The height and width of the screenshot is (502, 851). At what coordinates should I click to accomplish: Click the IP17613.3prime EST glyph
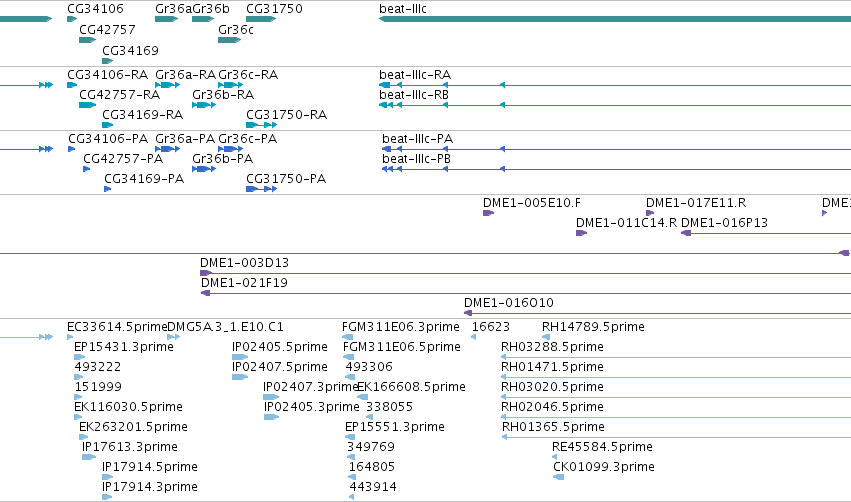(x=89, y=457)
